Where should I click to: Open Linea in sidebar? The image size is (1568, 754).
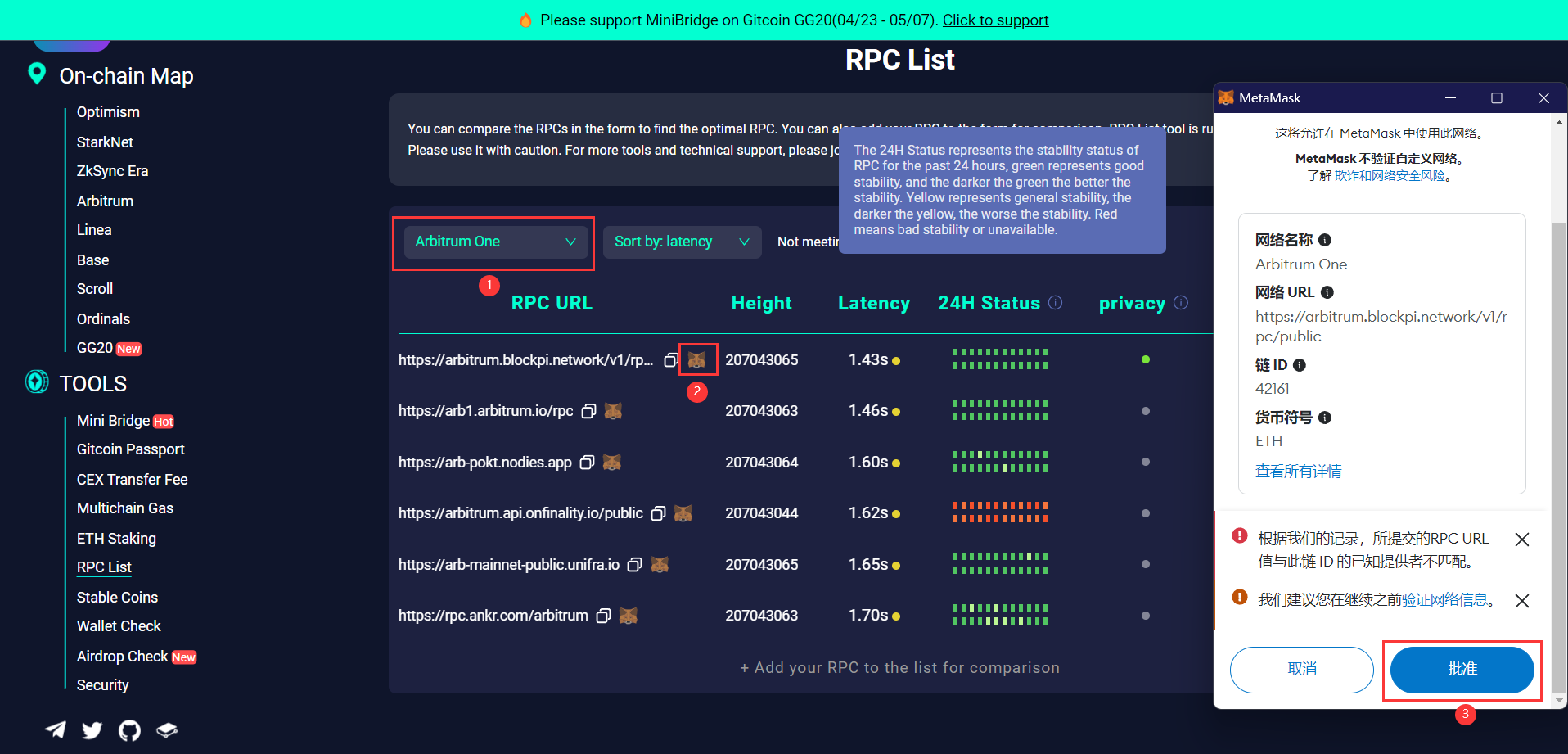click(x=94, y=230)
